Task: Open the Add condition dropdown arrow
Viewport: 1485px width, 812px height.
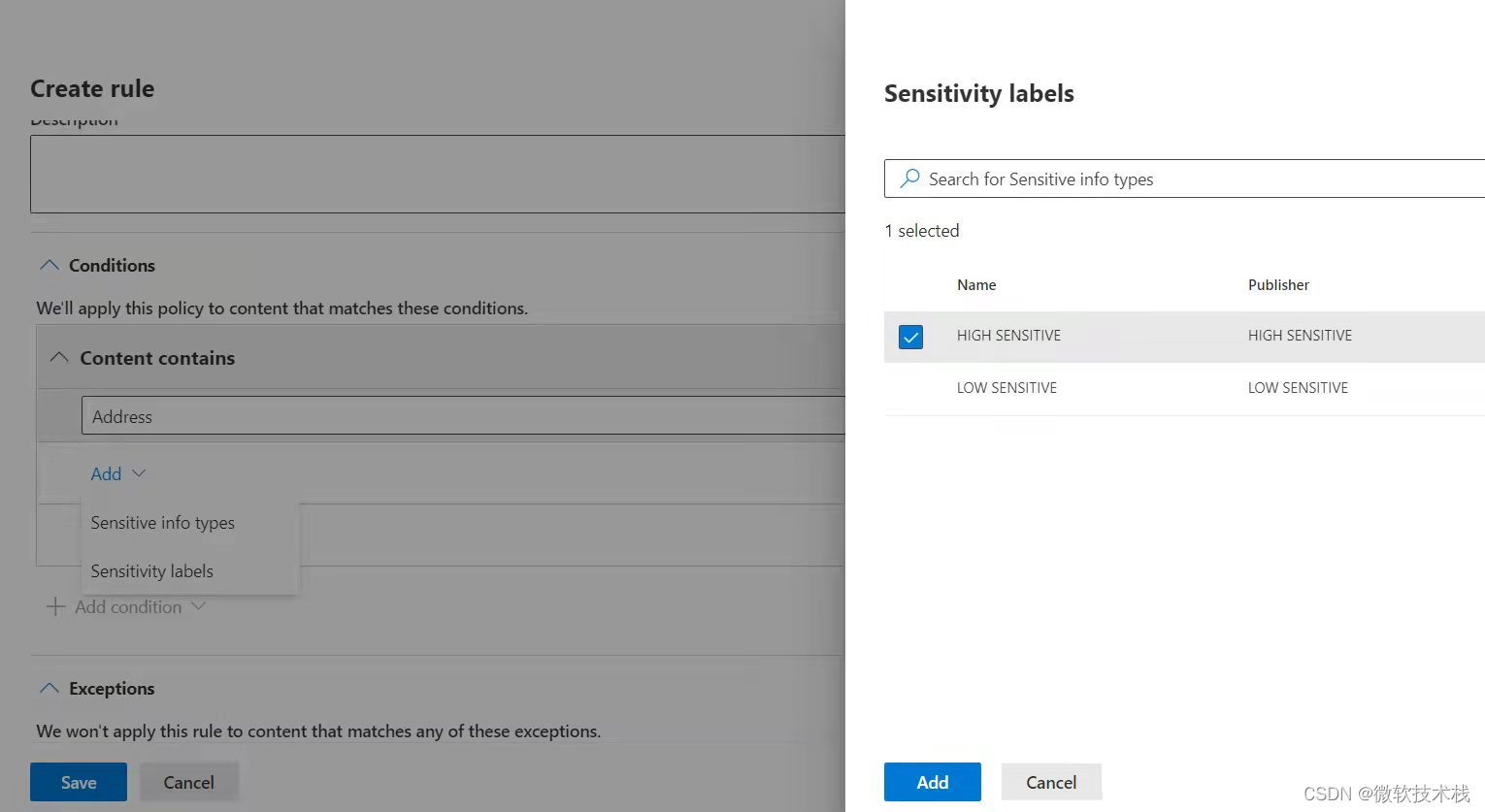Action: point(198,606)
